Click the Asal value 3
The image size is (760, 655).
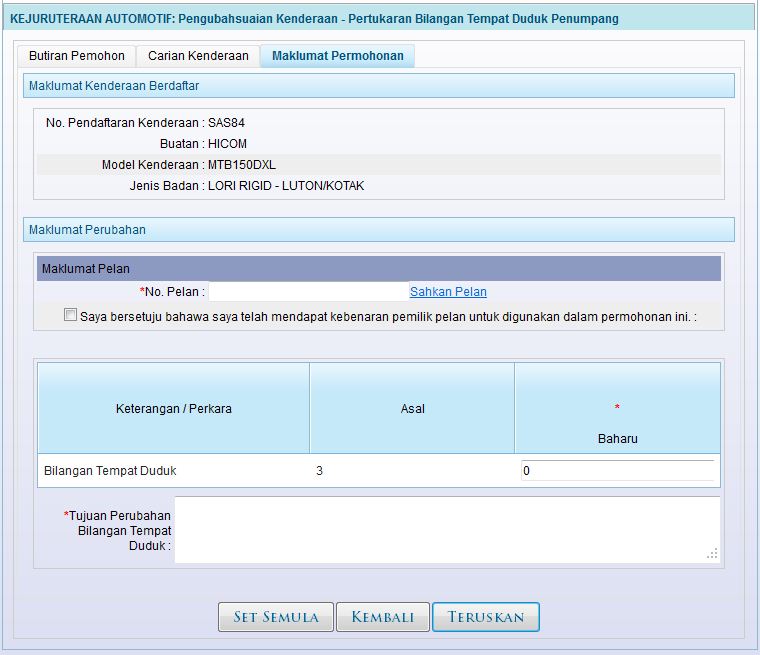(x=319, y=471)
